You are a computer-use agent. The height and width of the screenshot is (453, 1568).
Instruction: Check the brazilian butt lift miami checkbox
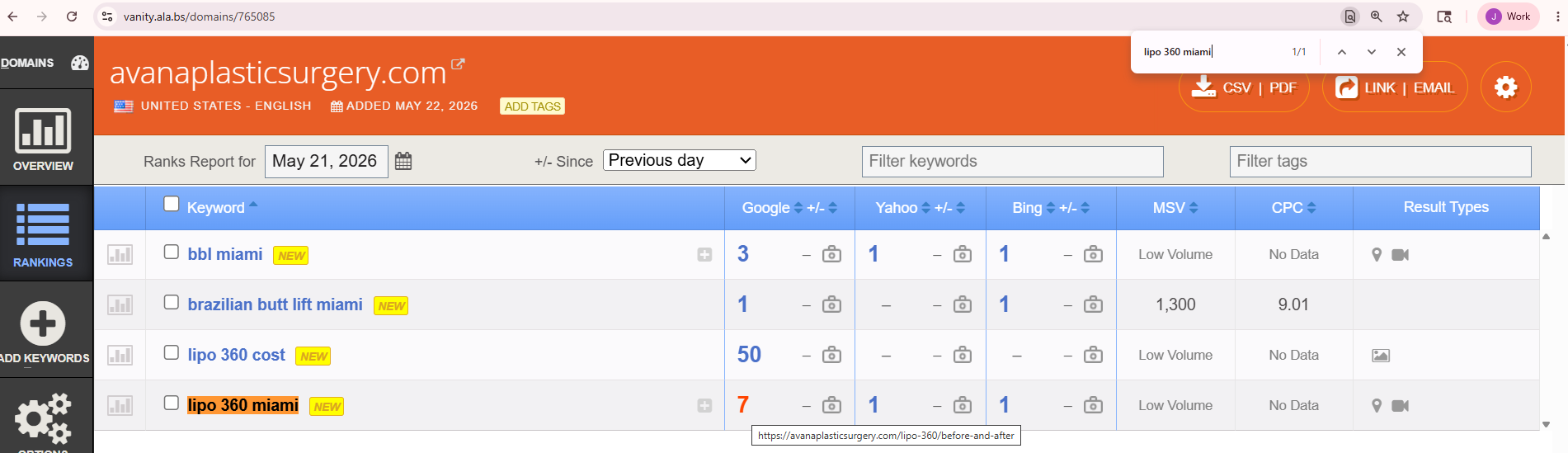point(172,302)
